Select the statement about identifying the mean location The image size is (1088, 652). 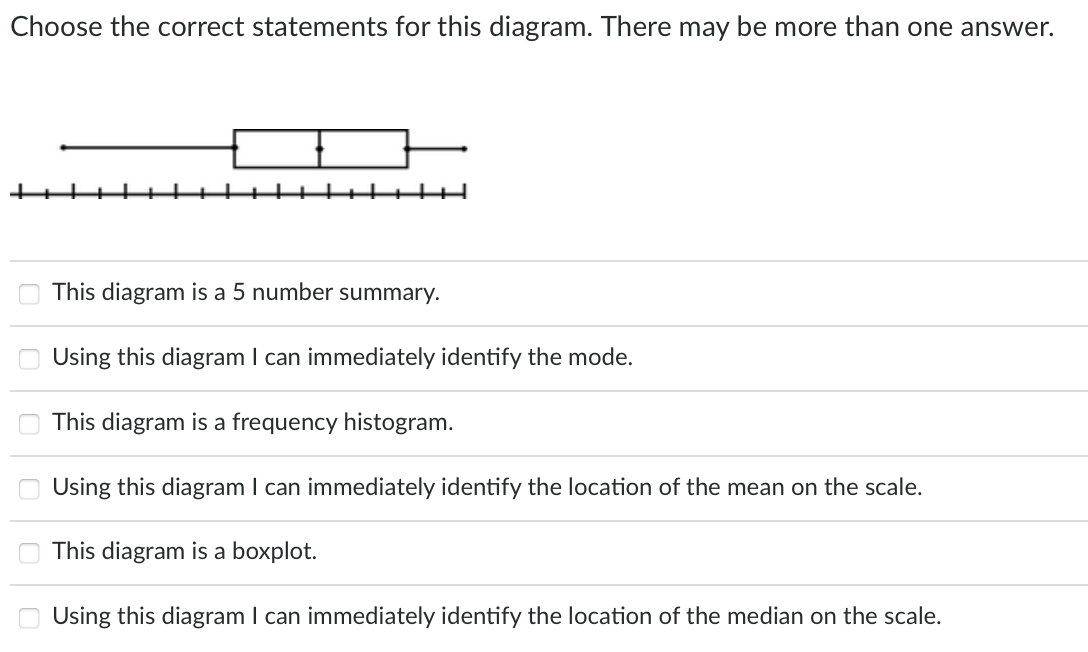(x=488, y=487)
